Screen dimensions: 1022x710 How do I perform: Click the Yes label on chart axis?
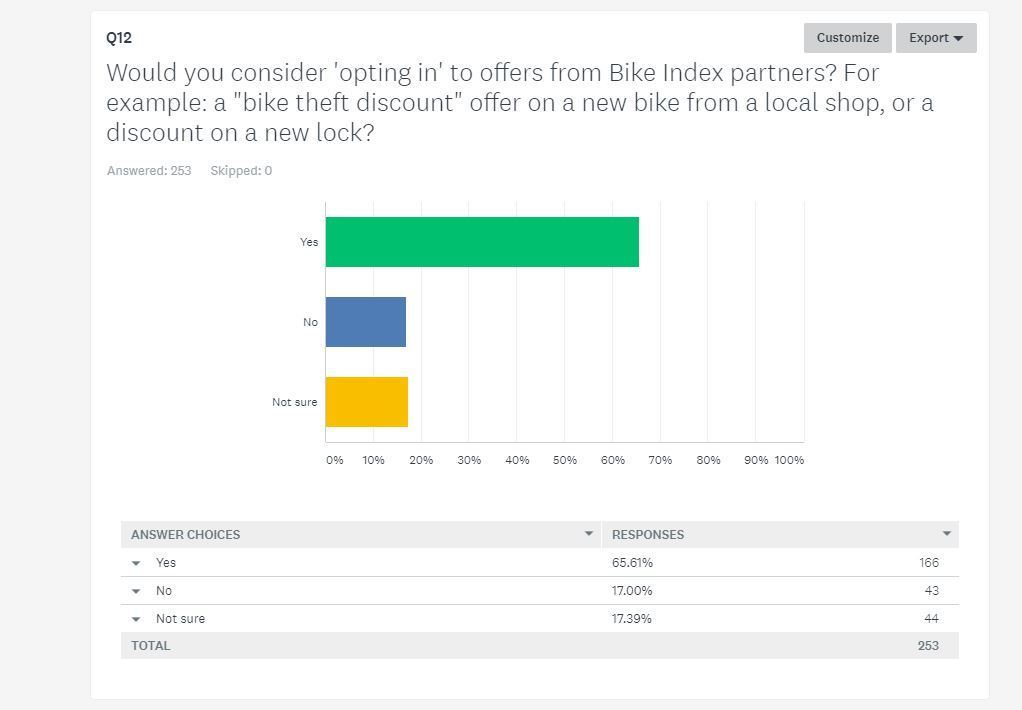pos(309,242)
